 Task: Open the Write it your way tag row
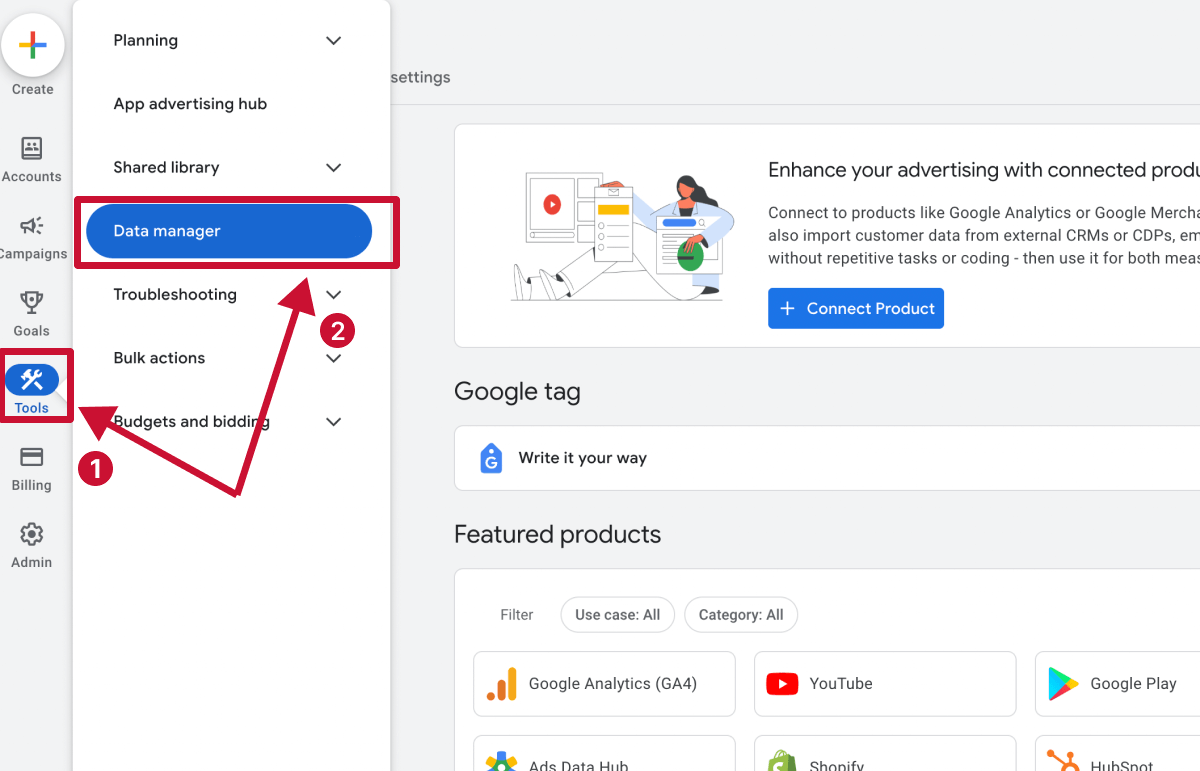pos(827,458)
